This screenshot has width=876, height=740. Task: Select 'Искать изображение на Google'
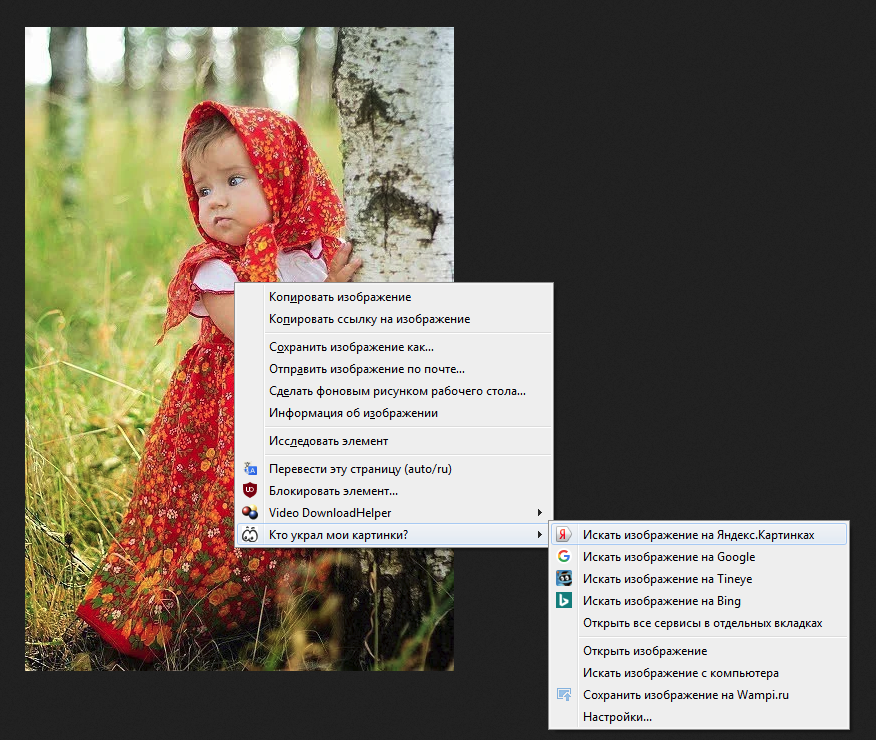coord(699,556)
